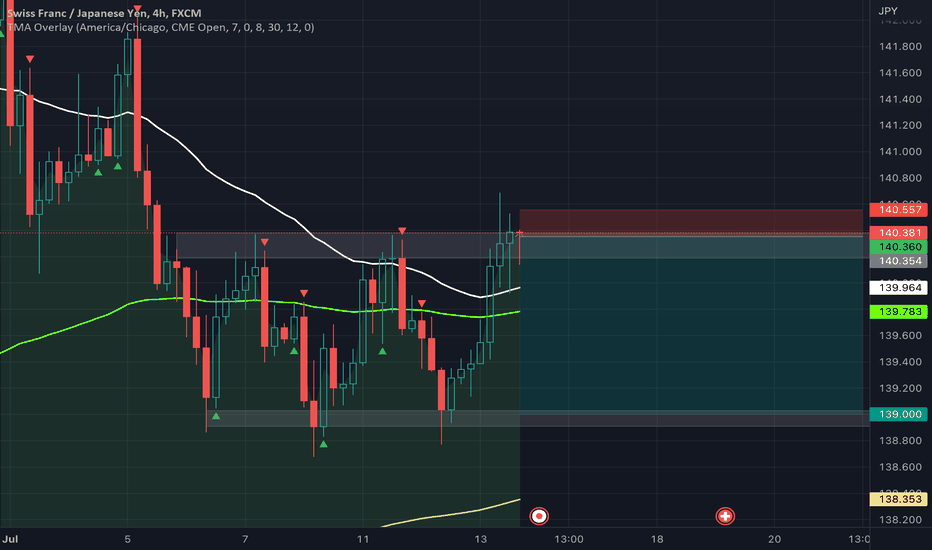Click the Jul label on the time axis

[x=10, y=539]
